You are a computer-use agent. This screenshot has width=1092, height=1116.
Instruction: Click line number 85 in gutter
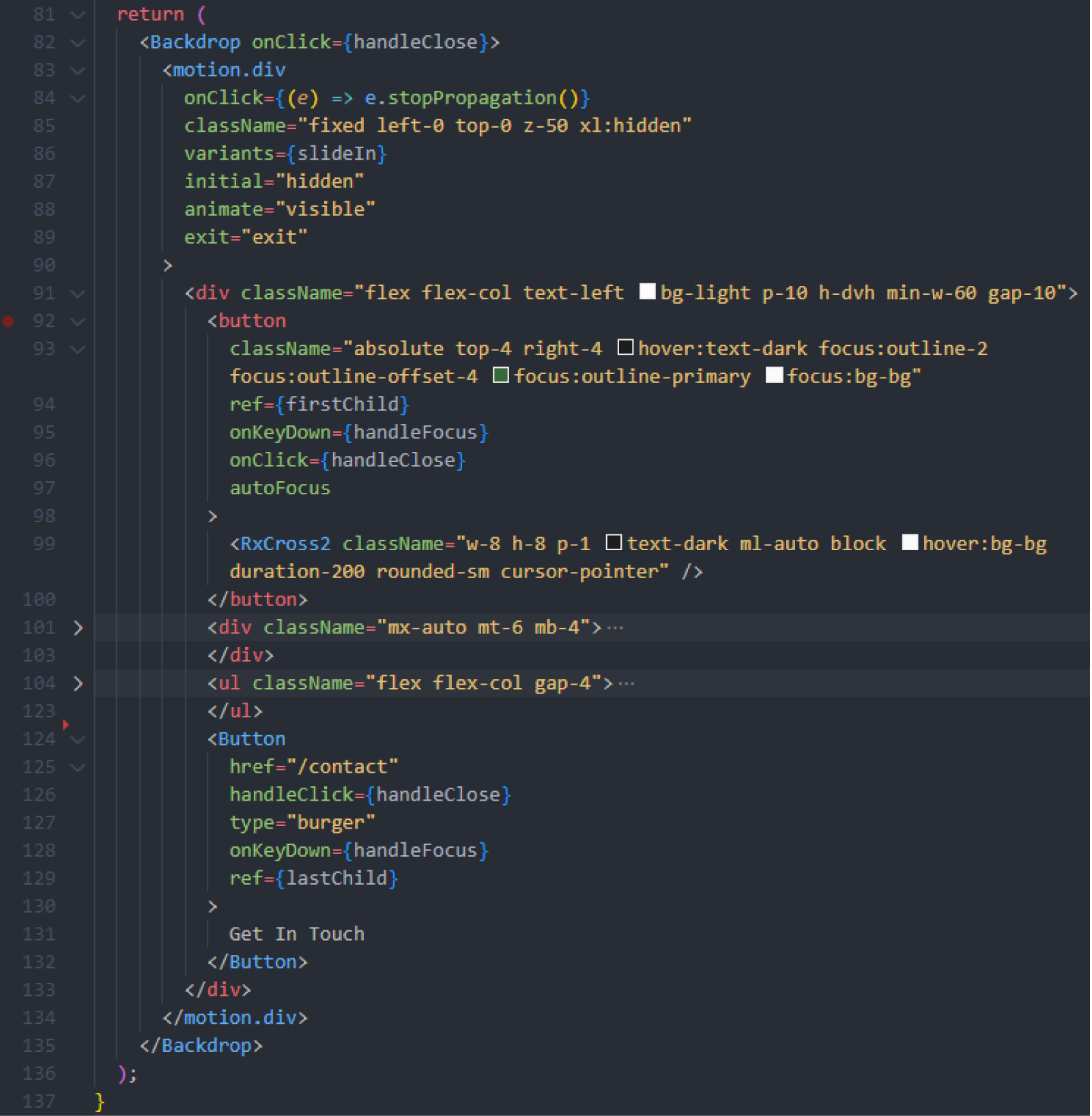(x=44, y=126)
